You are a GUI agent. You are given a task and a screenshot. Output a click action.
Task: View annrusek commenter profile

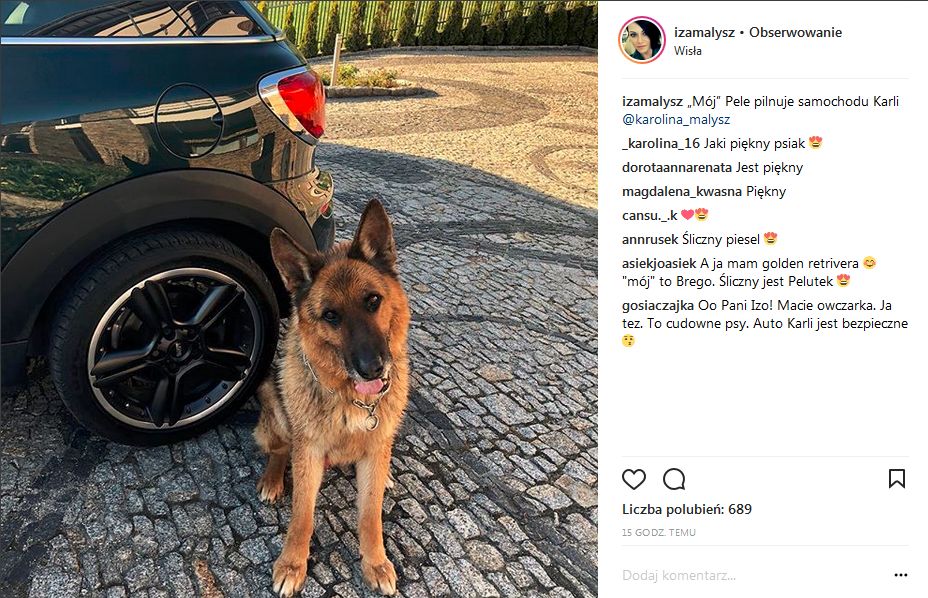click(650, 240)
